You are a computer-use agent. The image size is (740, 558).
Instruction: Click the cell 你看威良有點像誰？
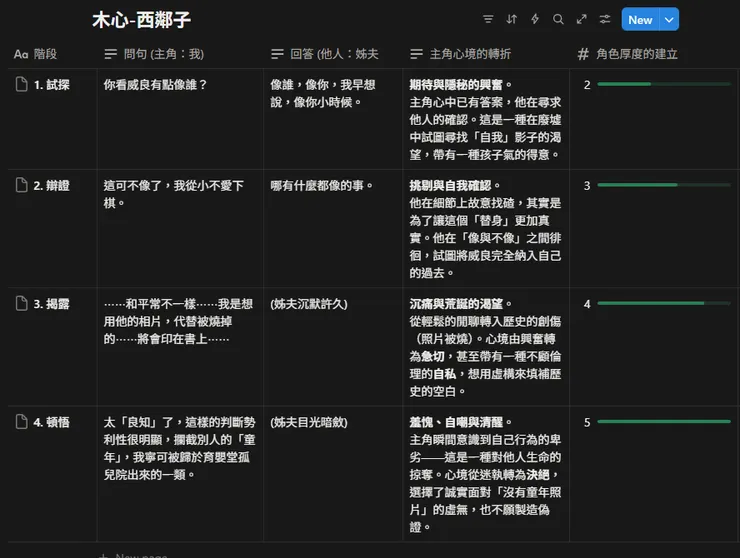click(180, 119)
